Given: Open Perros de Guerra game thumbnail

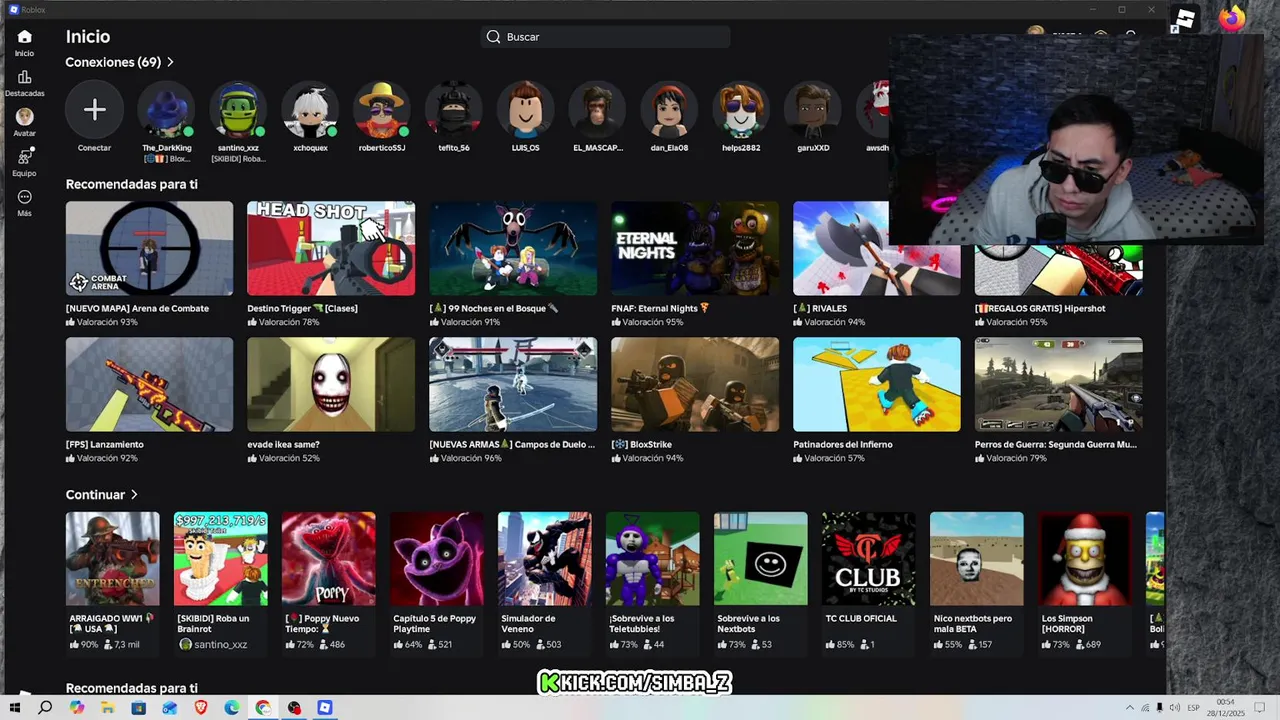Looking at the screenshot, I should pyautogui.click(x=1059, y=385).
